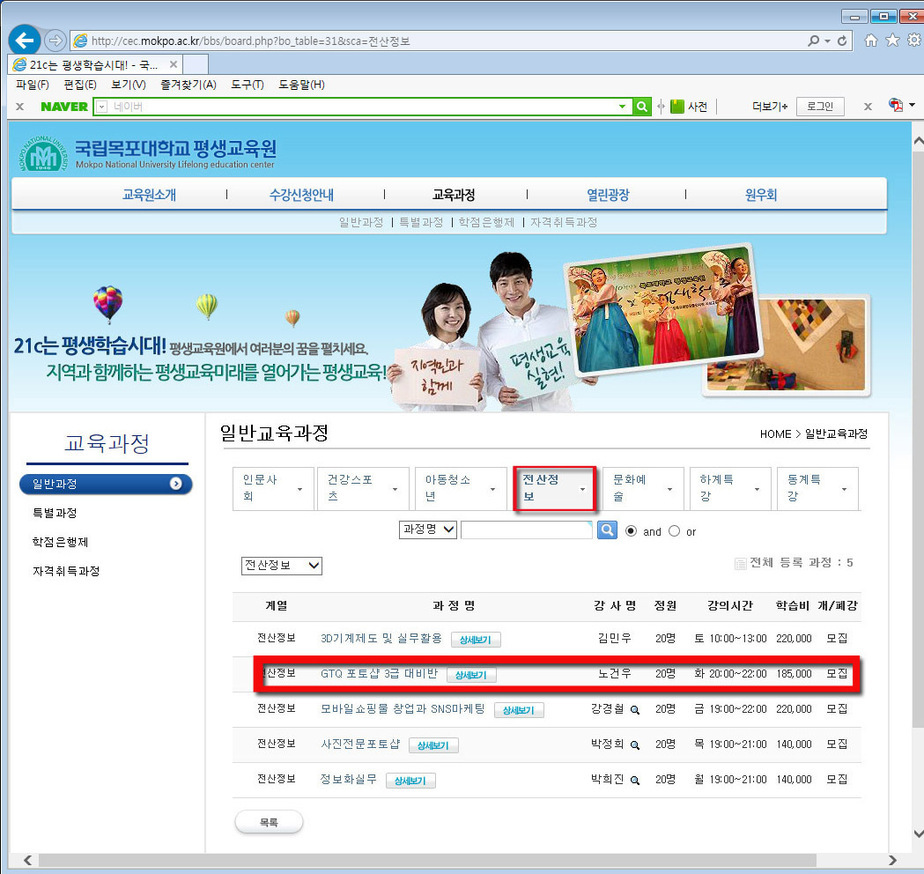Click magnifier icon next to 박정희
This screenshot has height=874, width=924.
[635, 746]
